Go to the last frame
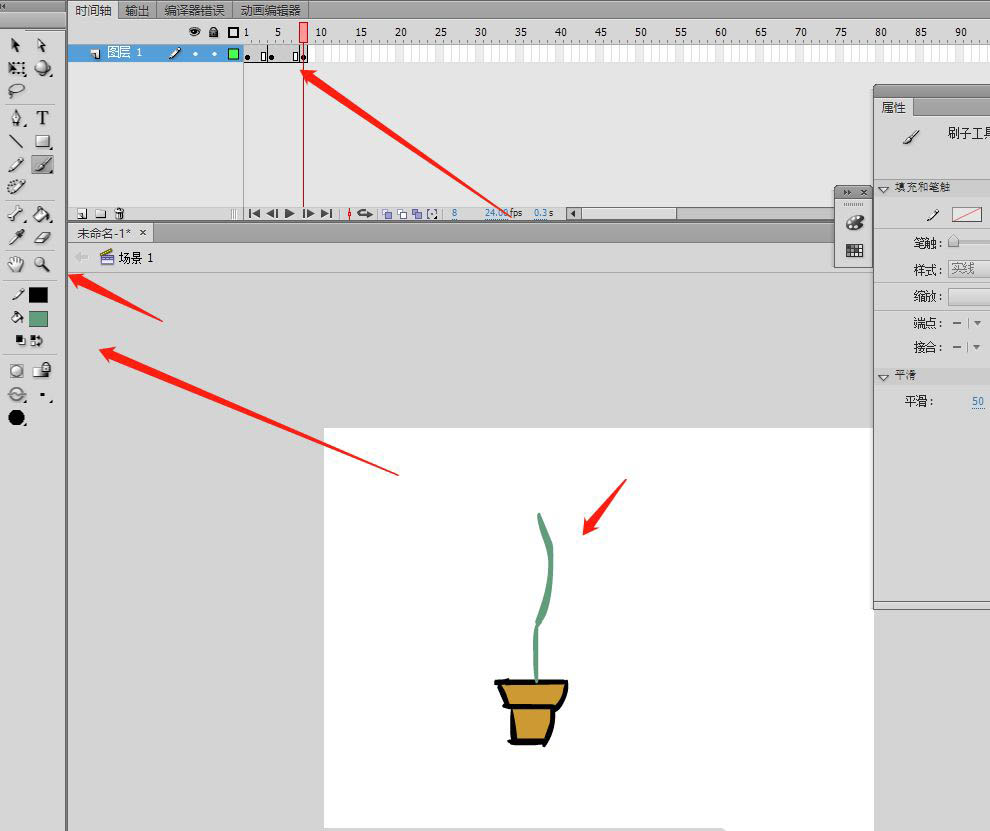The width and height of the screenshot is (990, 831). pos(326,213)
